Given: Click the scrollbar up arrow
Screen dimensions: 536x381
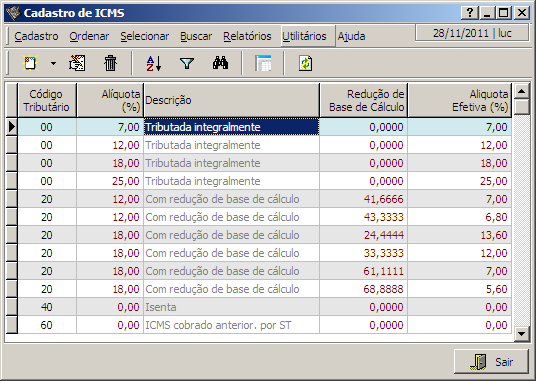Looking at the screenshot, I should pyautogui.click(x=521, y=91).
